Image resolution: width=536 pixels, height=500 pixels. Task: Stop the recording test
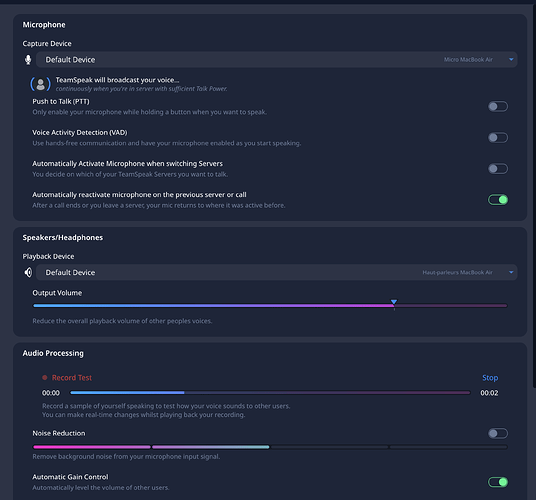(490, 378)
